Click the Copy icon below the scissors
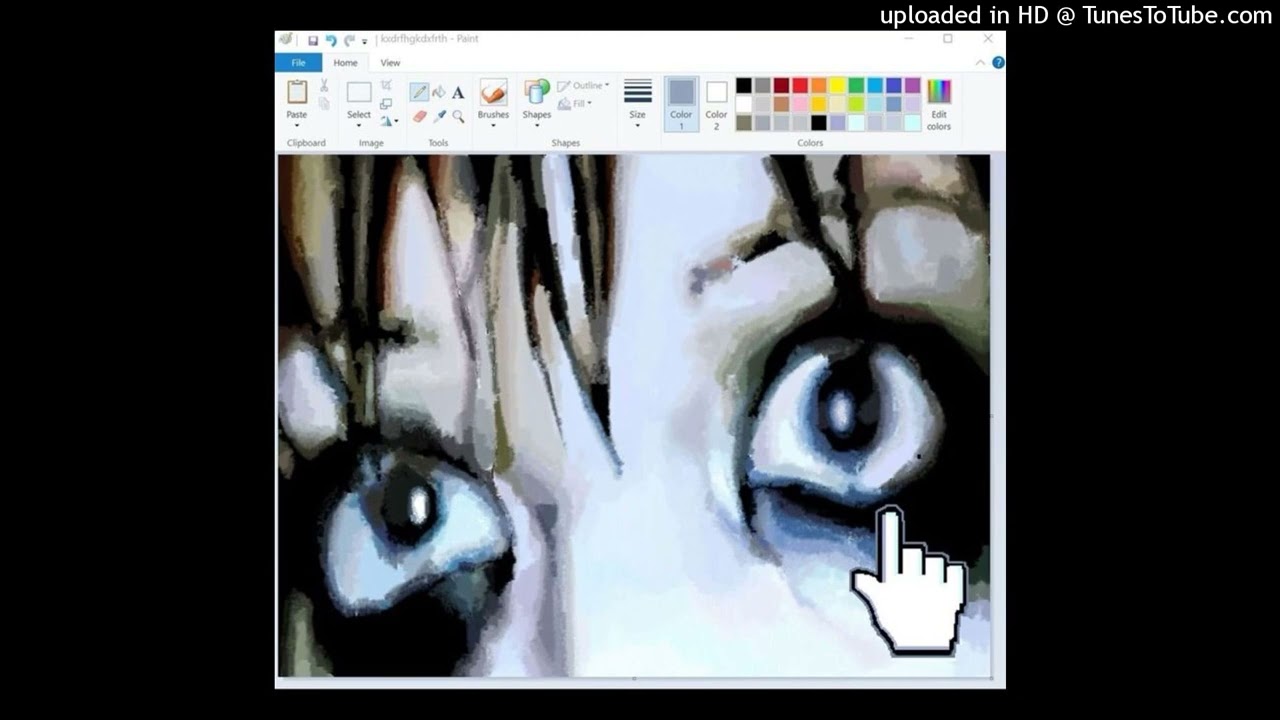 324,104
